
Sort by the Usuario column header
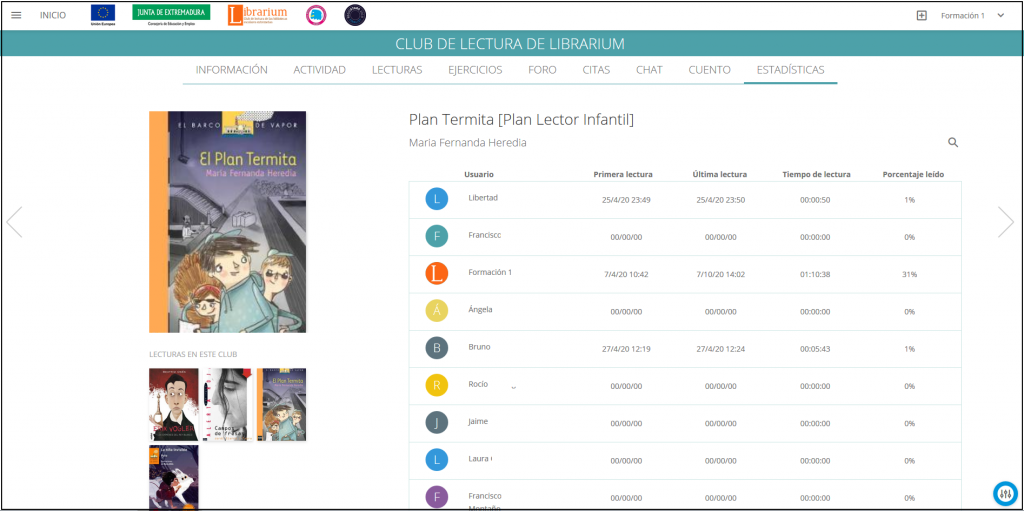coord(479,174)
